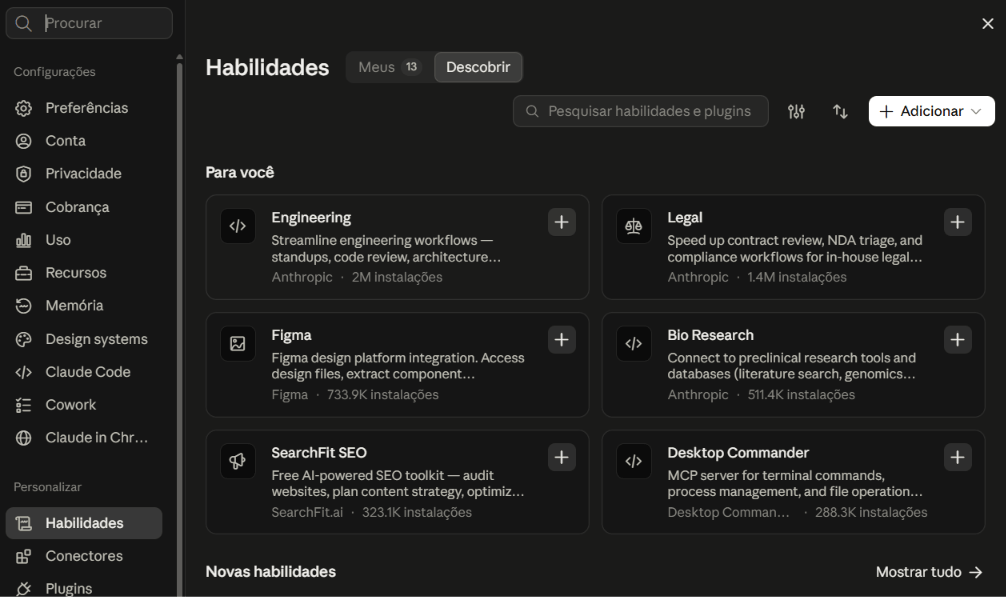1006x597 pixels.
Task: Open Design systems palette icon
Action: (24, 339)
